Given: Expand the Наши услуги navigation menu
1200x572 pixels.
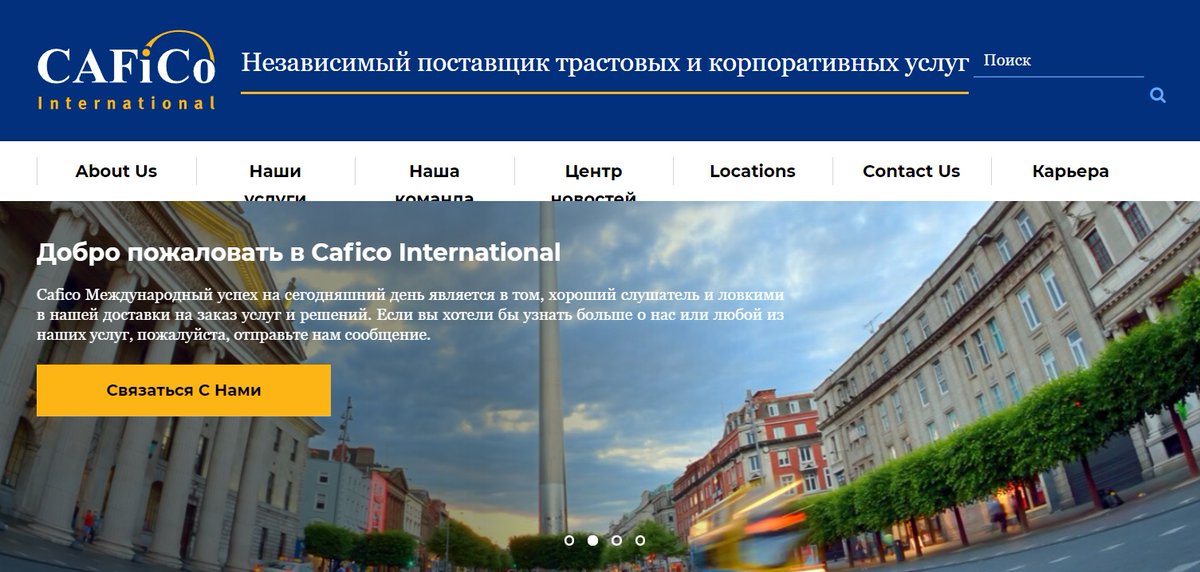Looking at the screenshot, I should click(x=275, y=173).
